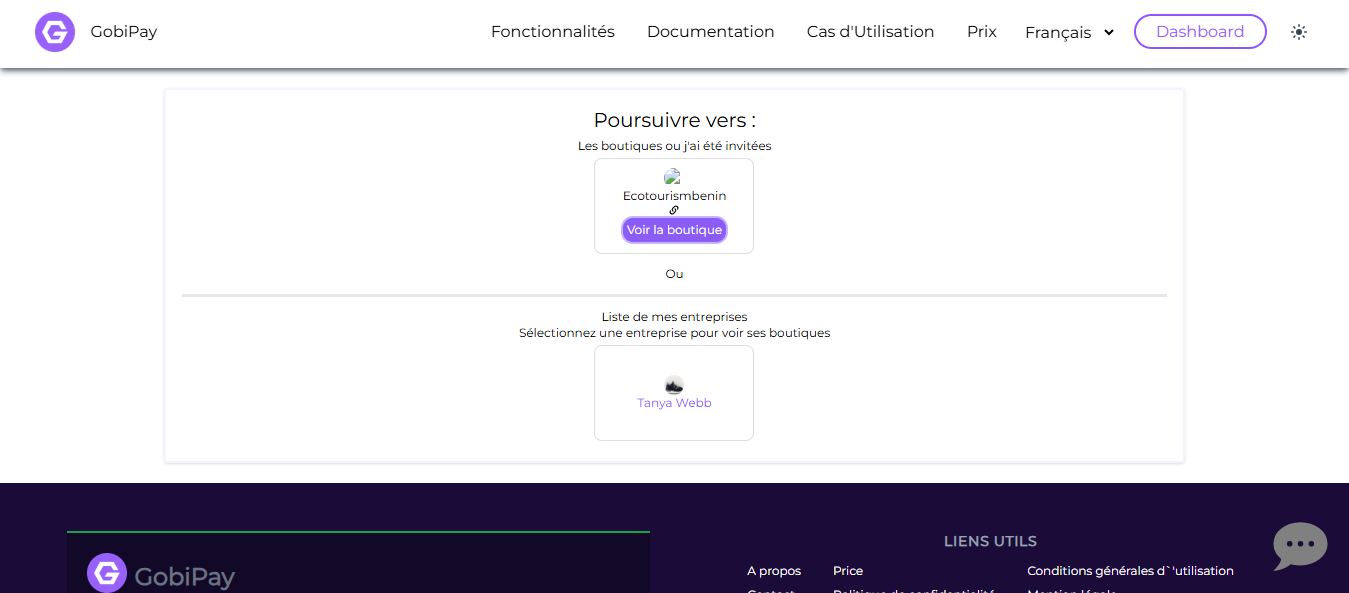
Task: Open the Documentation page
Action: (x=710, y=31)
